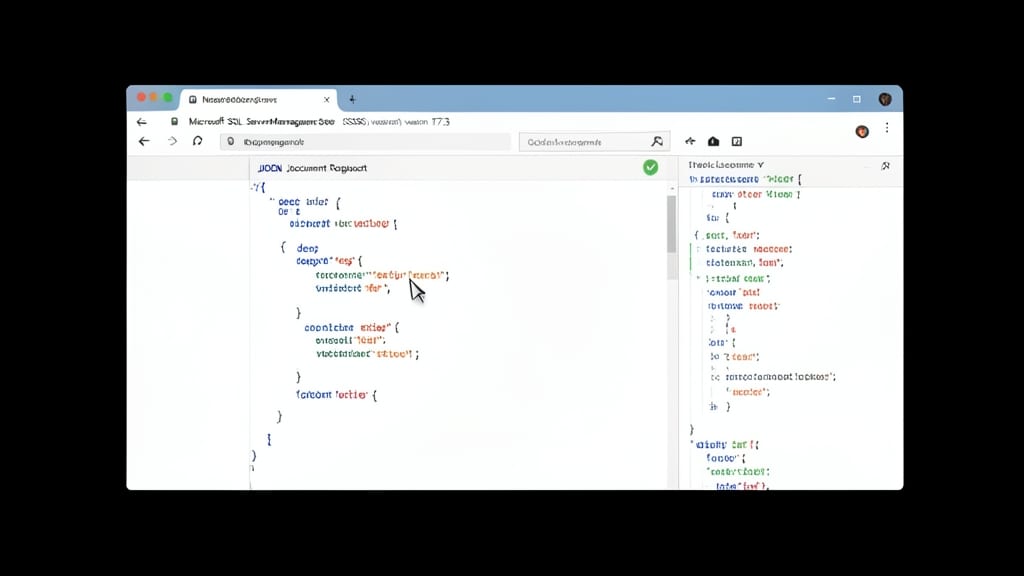Open a new tab with plus button

pyautogui.click(x=352, y=99)
